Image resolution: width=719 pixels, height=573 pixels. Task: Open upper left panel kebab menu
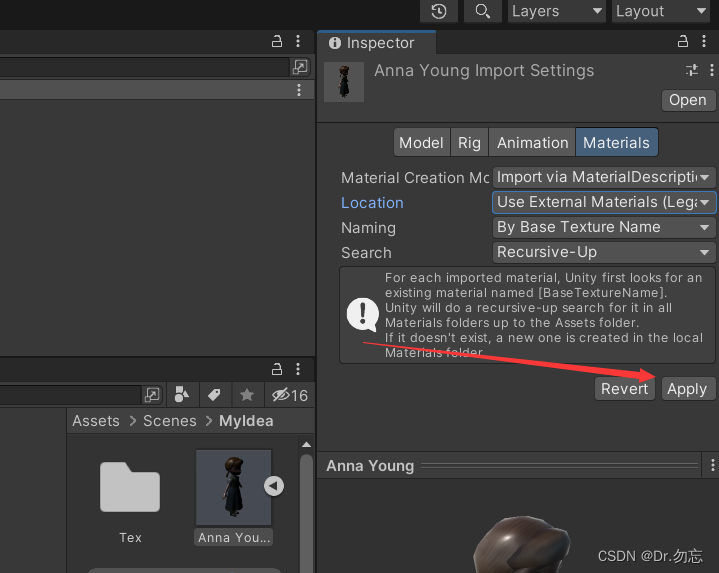point(298,42)
